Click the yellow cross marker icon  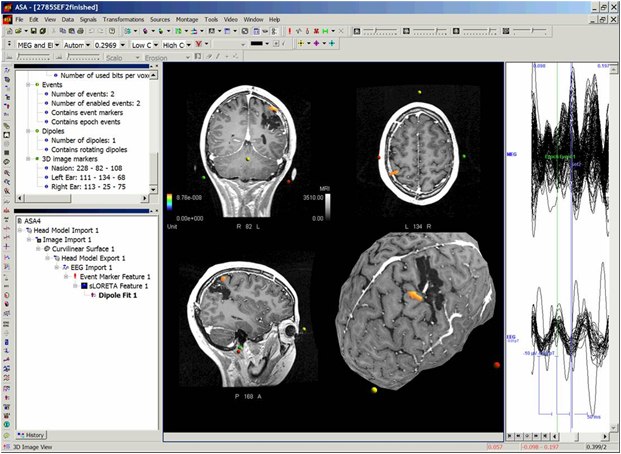point(300,45)
